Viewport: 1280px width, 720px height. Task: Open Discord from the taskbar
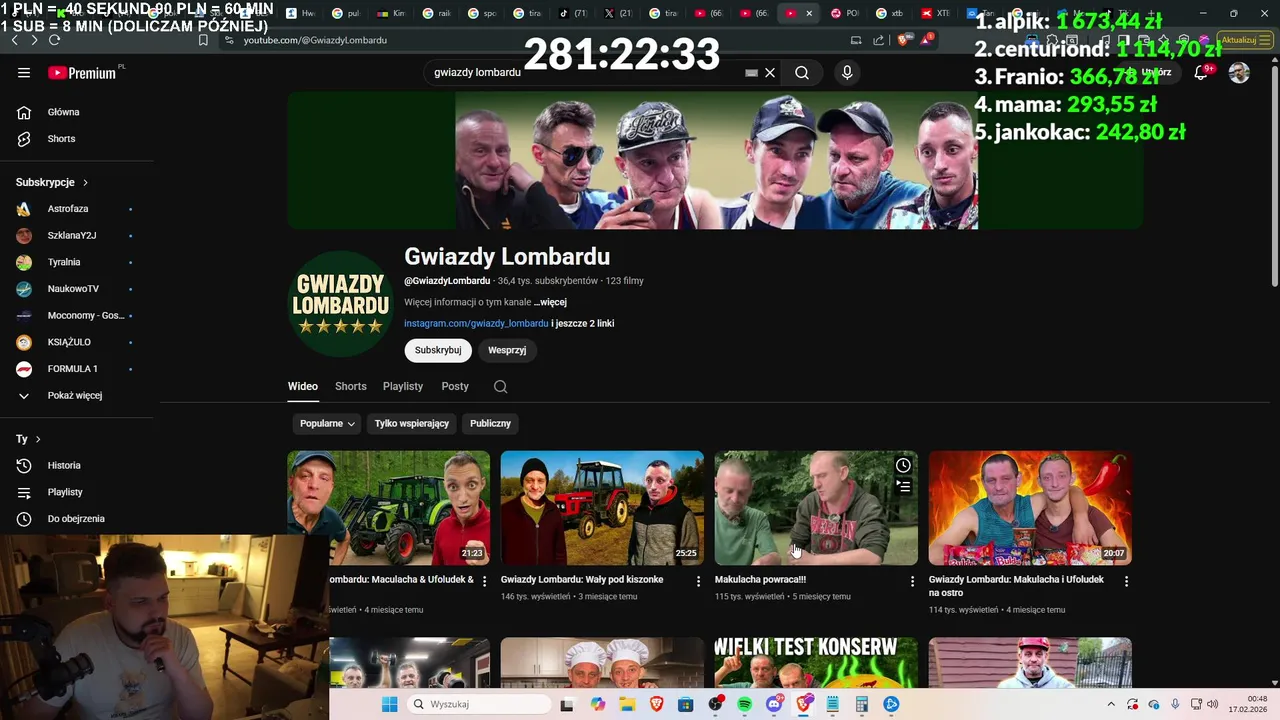(774, 704)
